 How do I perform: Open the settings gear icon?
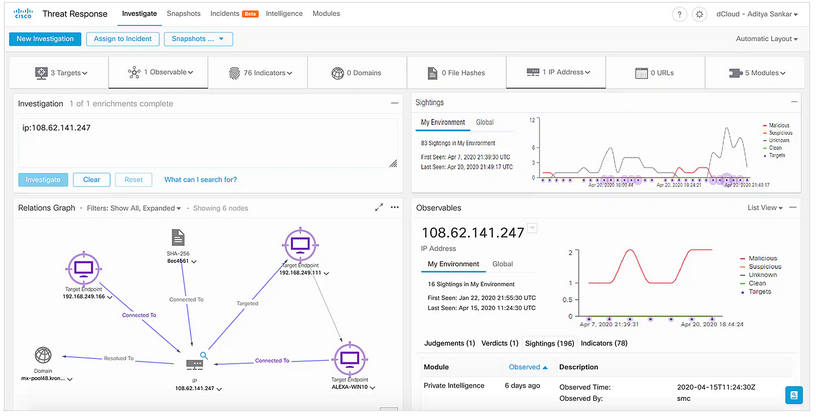pyautogui.click(x=699, y=15)
